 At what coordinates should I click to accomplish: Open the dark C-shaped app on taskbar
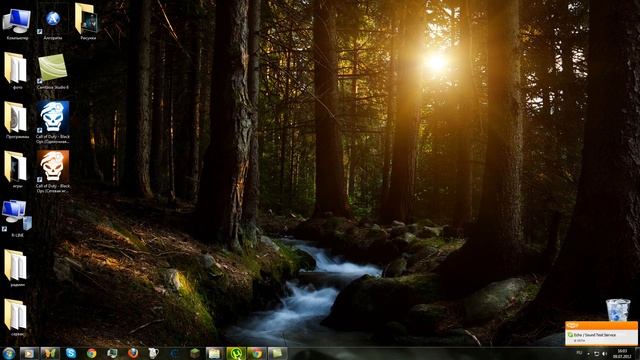(174, 353)
